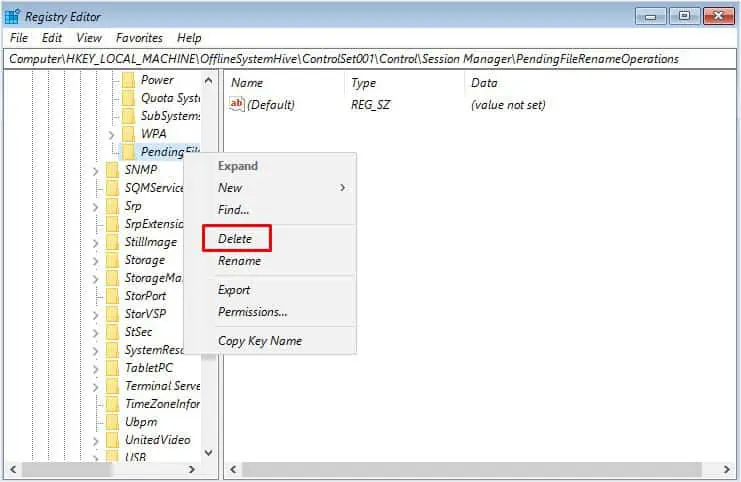Expand the SNMP key
741x482 pixels.
click(x=95, y=171)
